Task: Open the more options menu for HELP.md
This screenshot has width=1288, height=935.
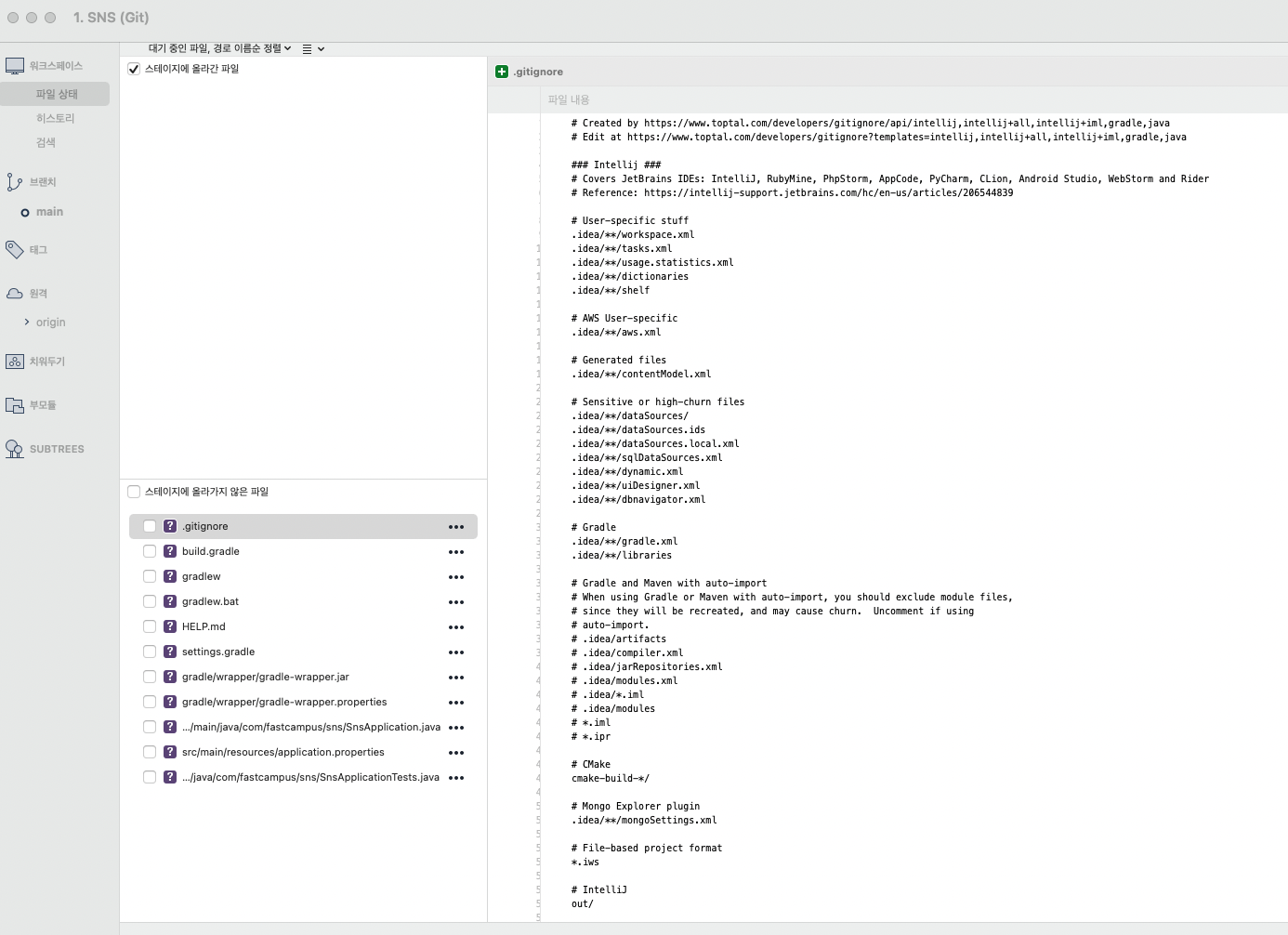Action: click(x=456, y=627)
